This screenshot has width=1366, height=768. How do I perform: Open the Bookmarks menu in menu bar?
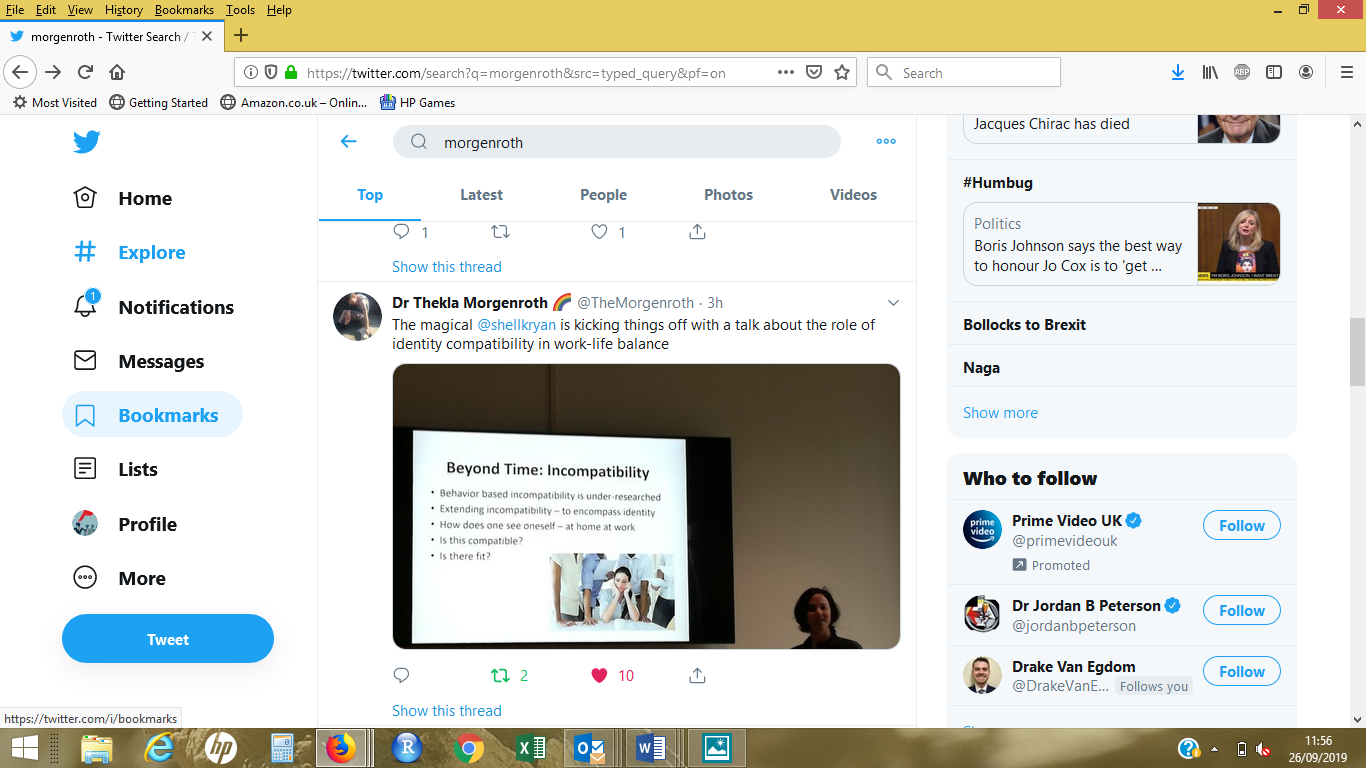(184, 10)
